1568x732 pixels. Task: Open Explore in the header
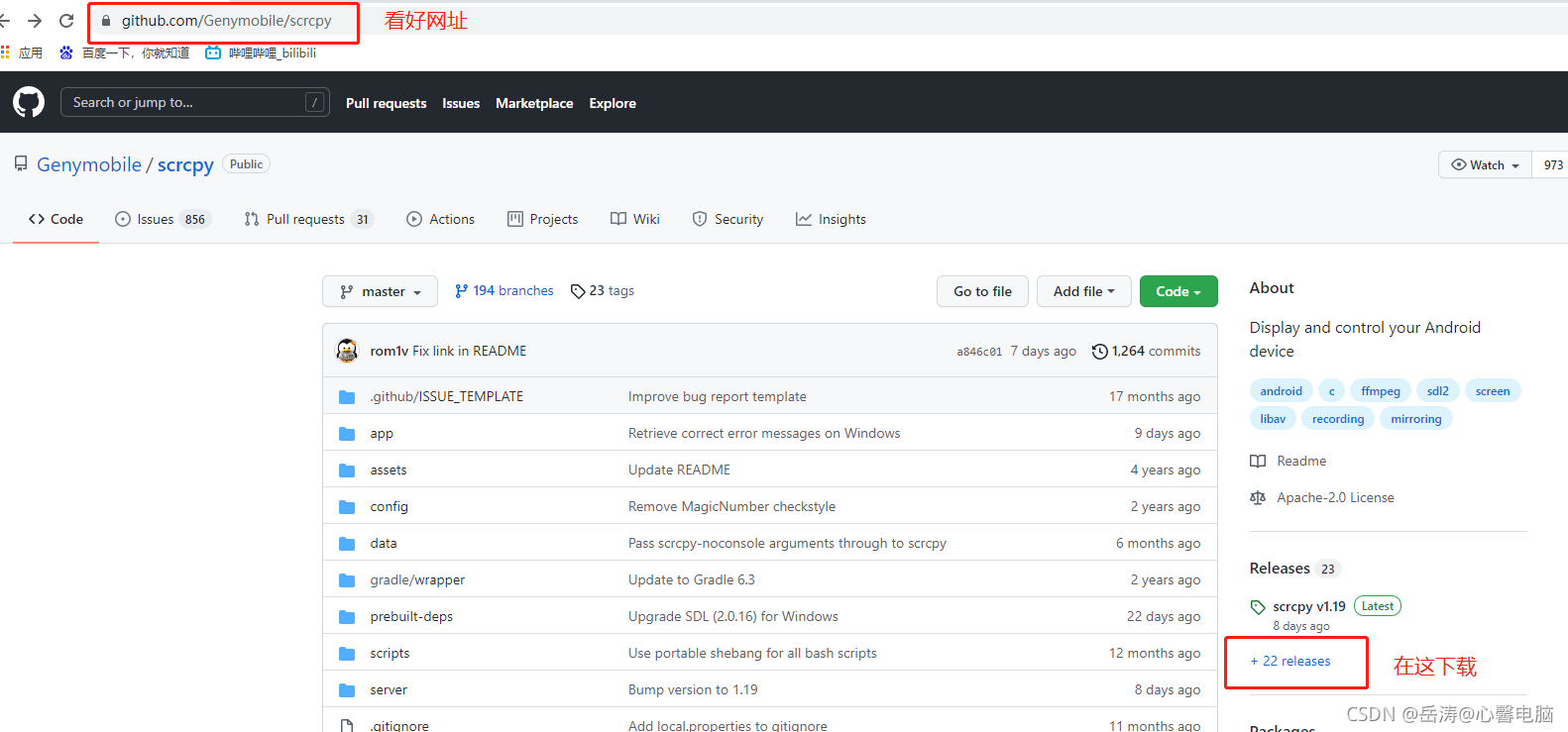(613, 103)
